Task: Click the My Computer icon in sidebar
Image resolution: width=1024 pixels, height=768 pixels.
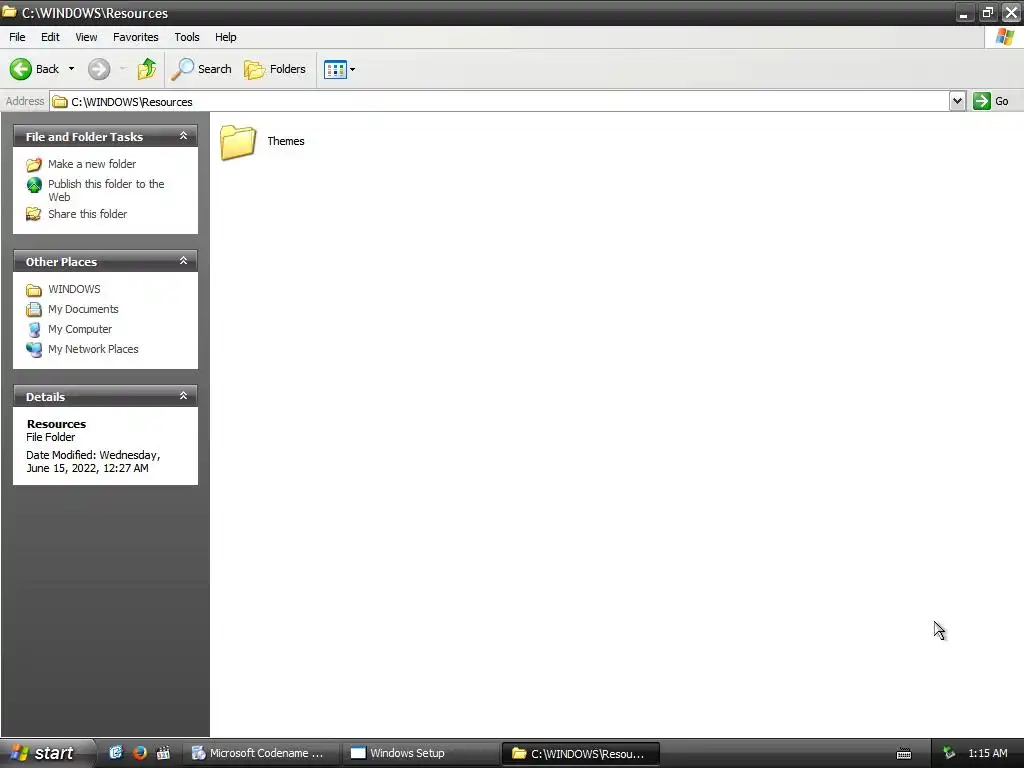Action: (x=34, y=330)
